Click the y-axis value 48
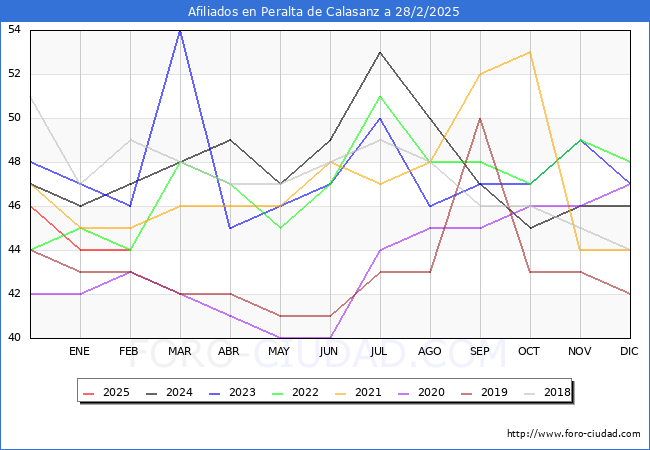 [14, 162]
